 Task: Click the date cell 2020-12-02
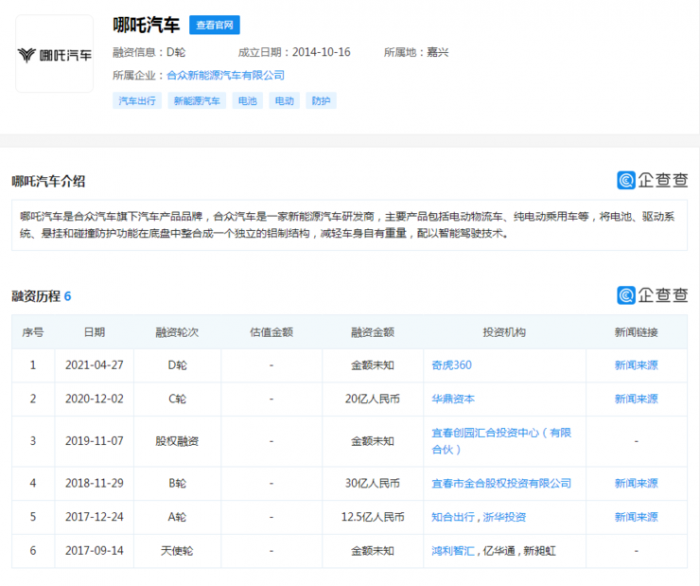tap(94, 399)
